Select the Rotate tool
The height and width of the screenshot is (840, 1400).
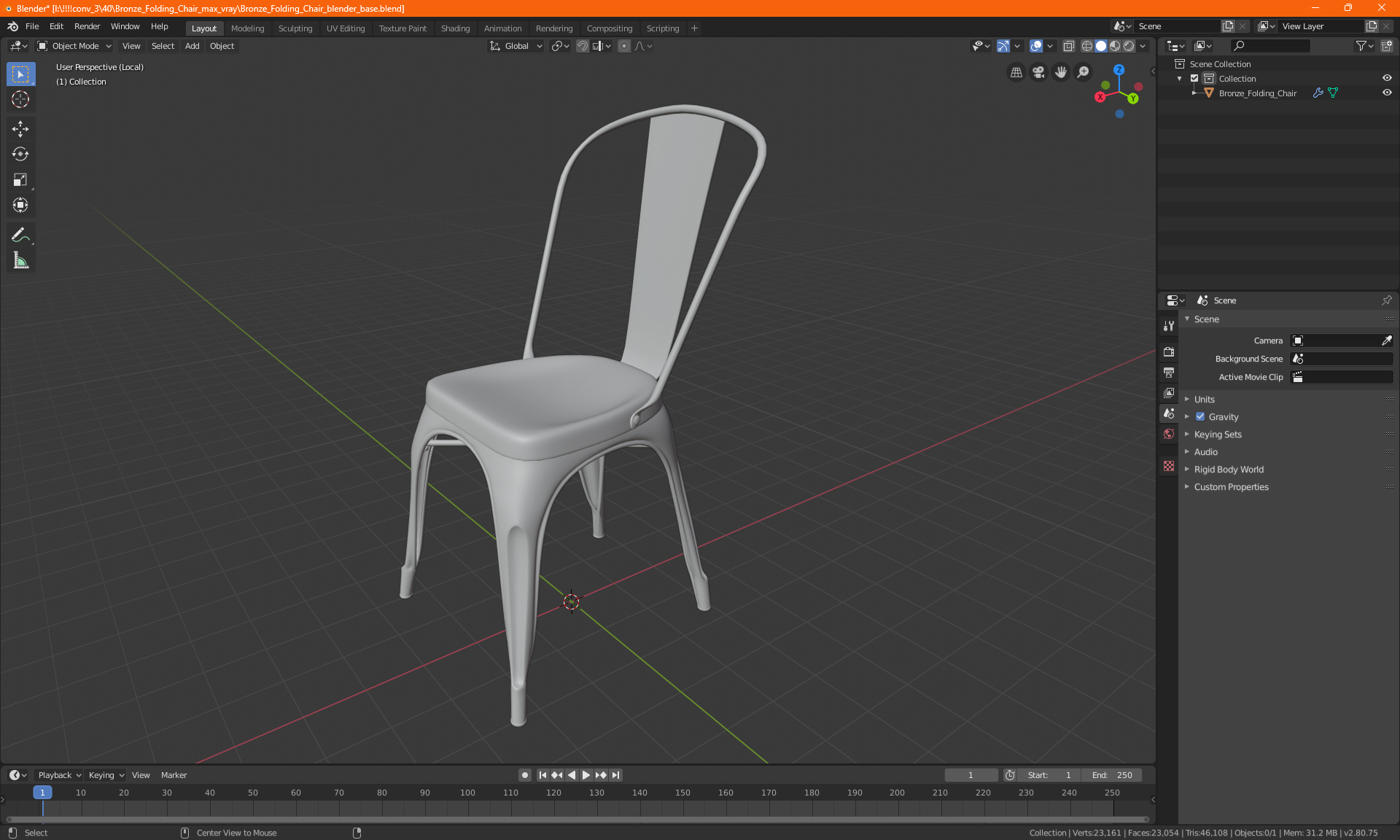click(x=20, y=155)
